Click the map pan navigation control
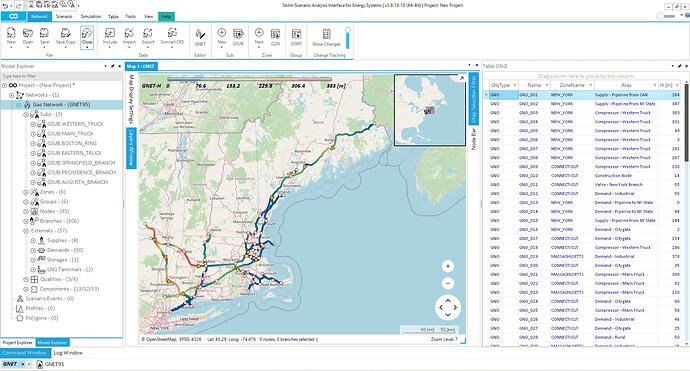 coord(448,307)
